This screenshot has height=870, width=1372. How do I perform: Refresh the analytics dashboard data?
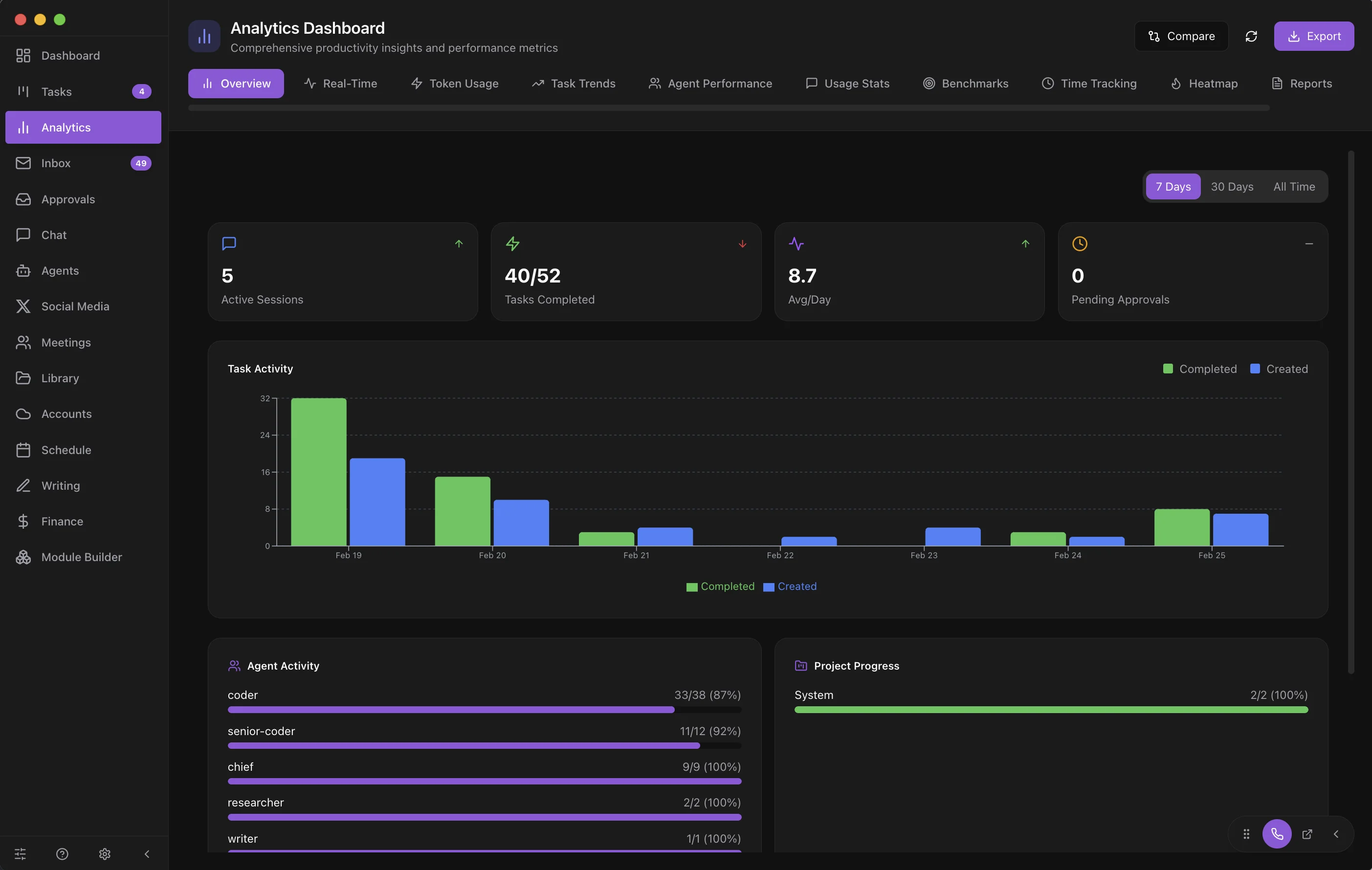[x=1251, y=36]
